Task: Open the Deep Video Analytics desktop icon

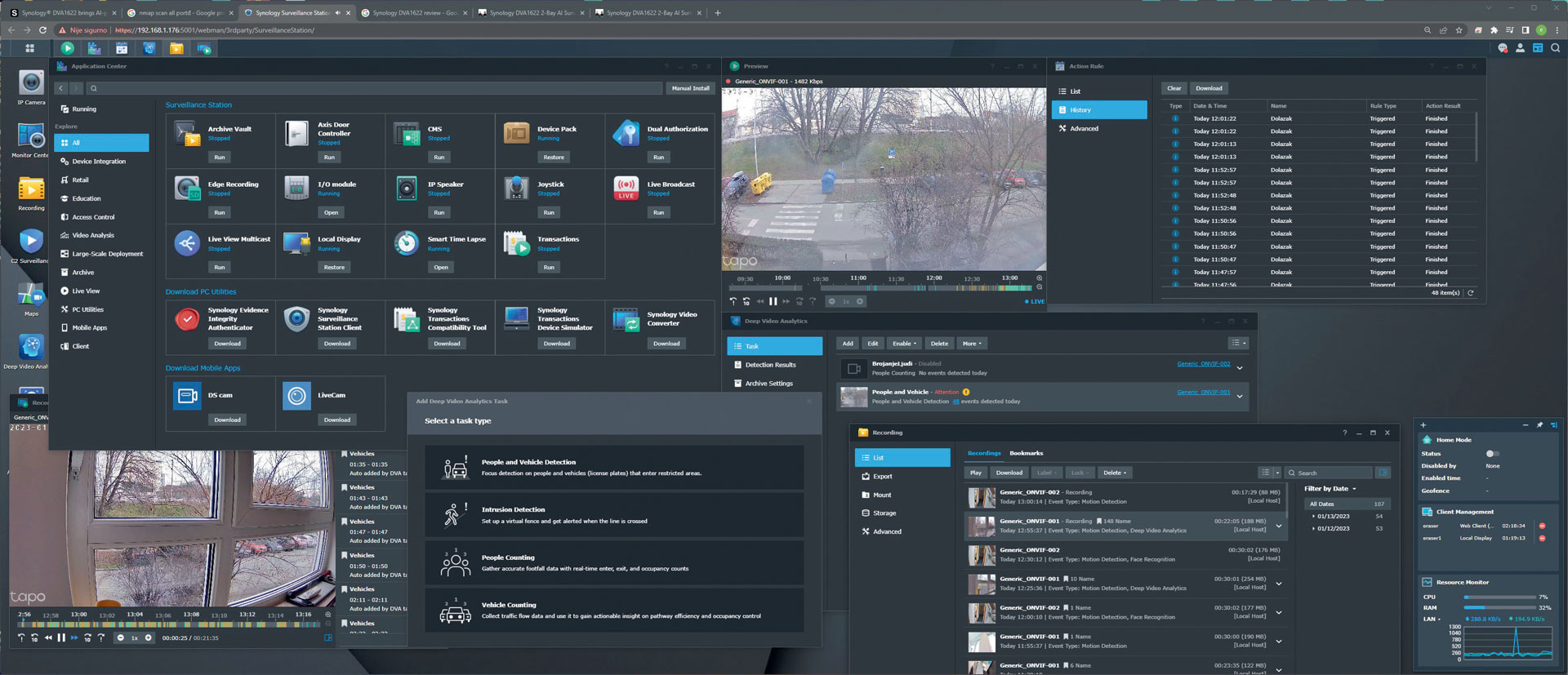Action: pos(31,347)
